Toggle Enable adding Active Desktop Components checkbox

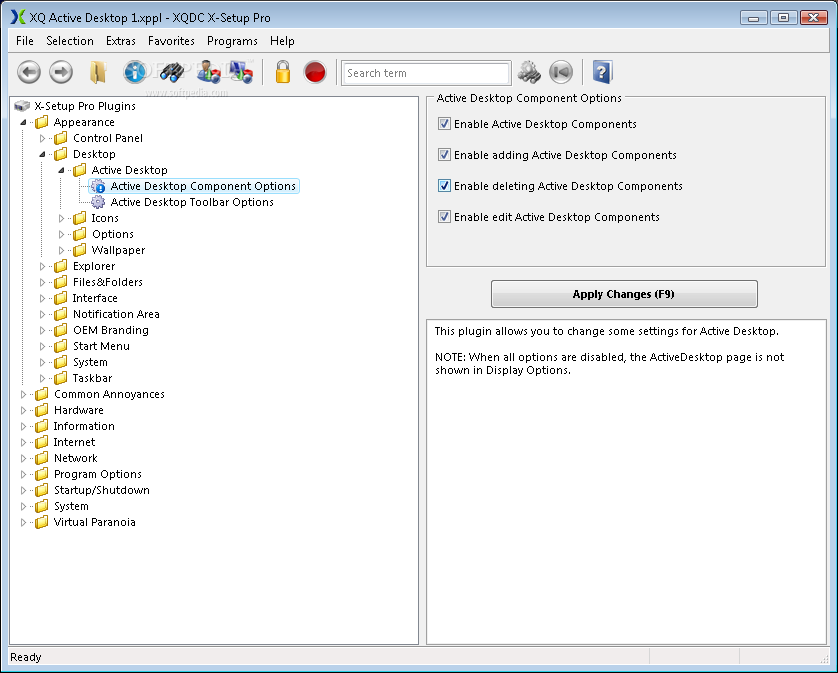click(444, 155)
